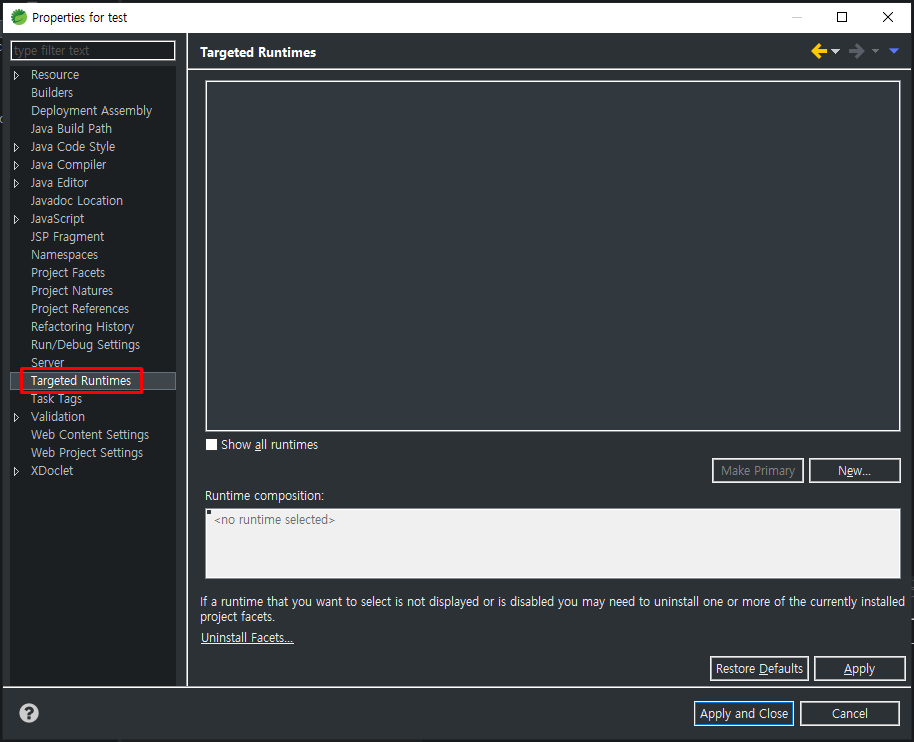Select Java Compiler label

pos(68,165)
